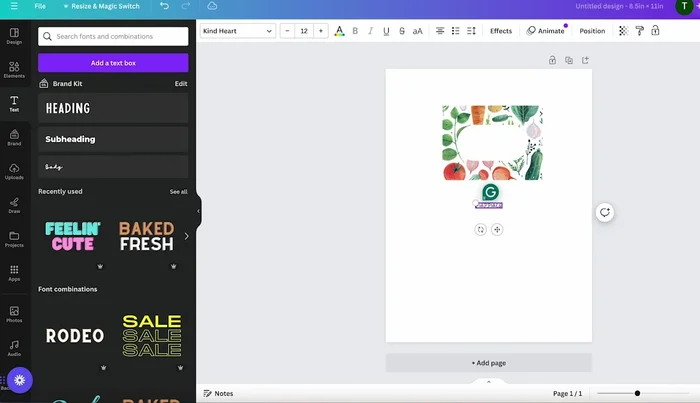This screenshot has height=403, width=700.
Task: Open the Animate options
Action: coord(546,31)
